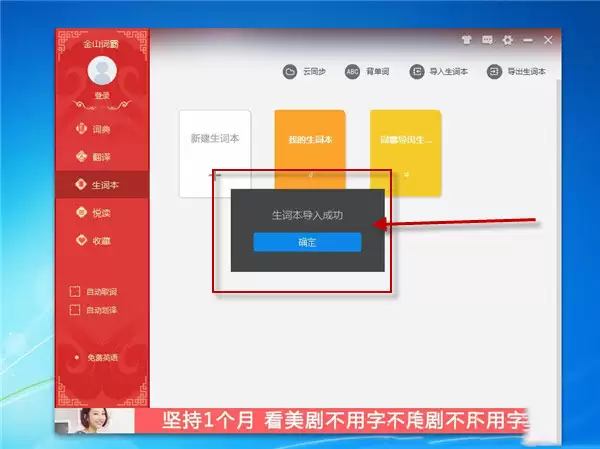600x449 pixels.
Task: Click the user avatar to log in
Action: 102,70
